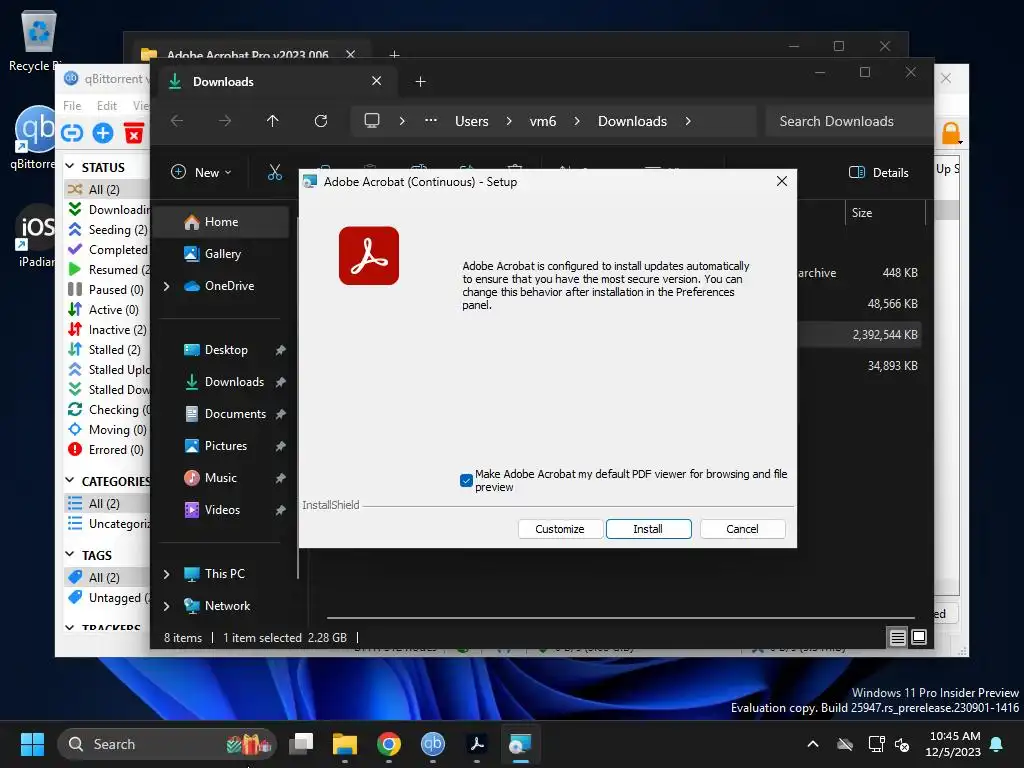Screen dimensions: 1024x768
Task: Click Install in Adobe Acrobat Setup
Action: click(648, 529)
